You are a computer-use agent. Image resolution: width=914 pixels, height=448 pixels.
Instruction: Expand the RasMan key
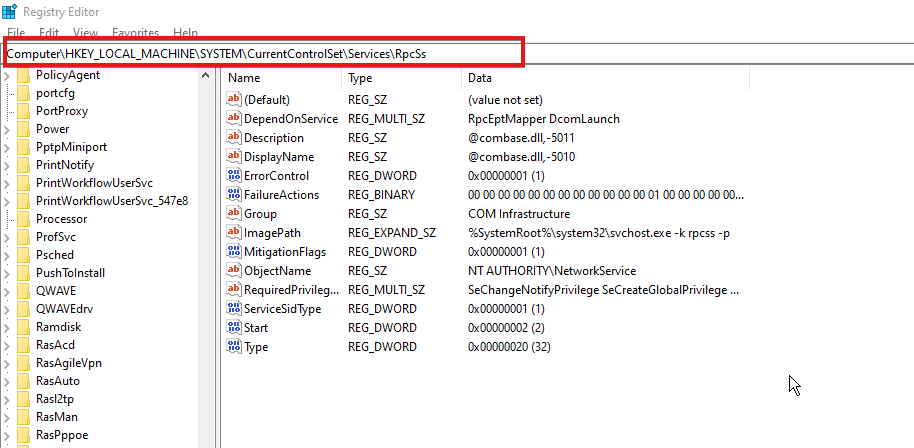pyautogui.click(x=6, y=417)
